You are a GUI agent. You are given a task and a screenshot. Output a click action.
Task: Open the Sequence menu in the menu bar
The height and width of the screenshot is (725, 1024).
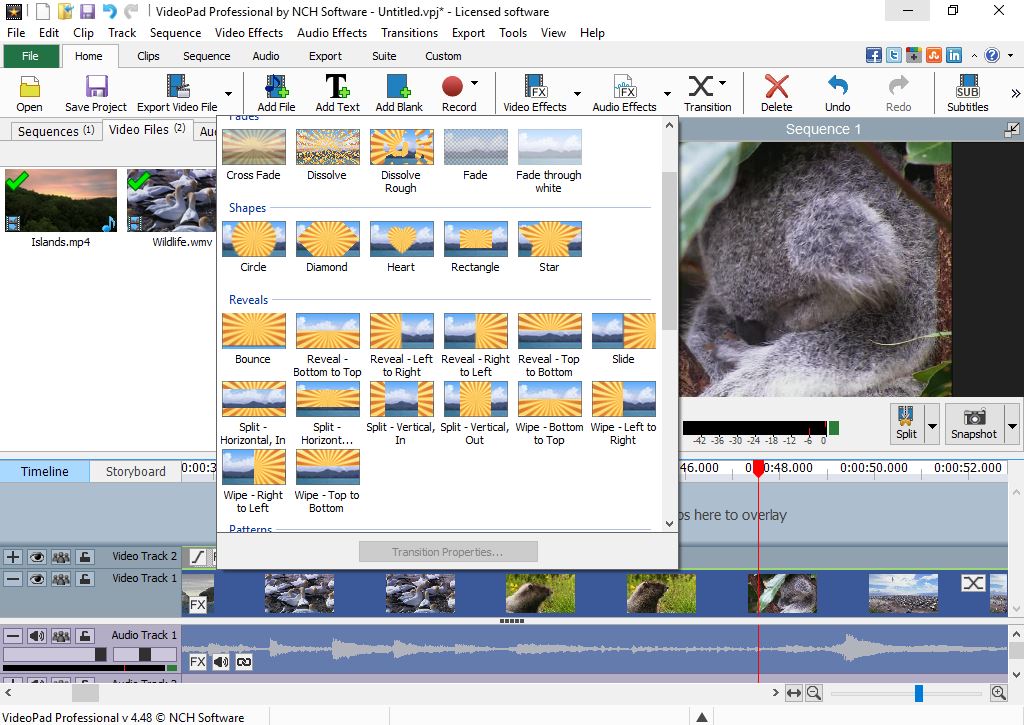tap(175, 33)
